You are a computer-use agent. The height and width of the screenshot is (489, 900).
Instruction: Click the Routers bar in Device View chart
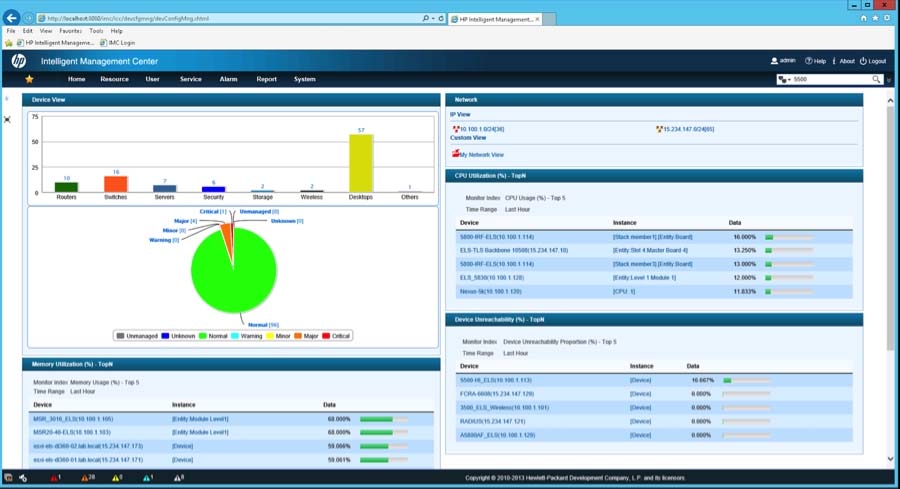click(67, 187)
